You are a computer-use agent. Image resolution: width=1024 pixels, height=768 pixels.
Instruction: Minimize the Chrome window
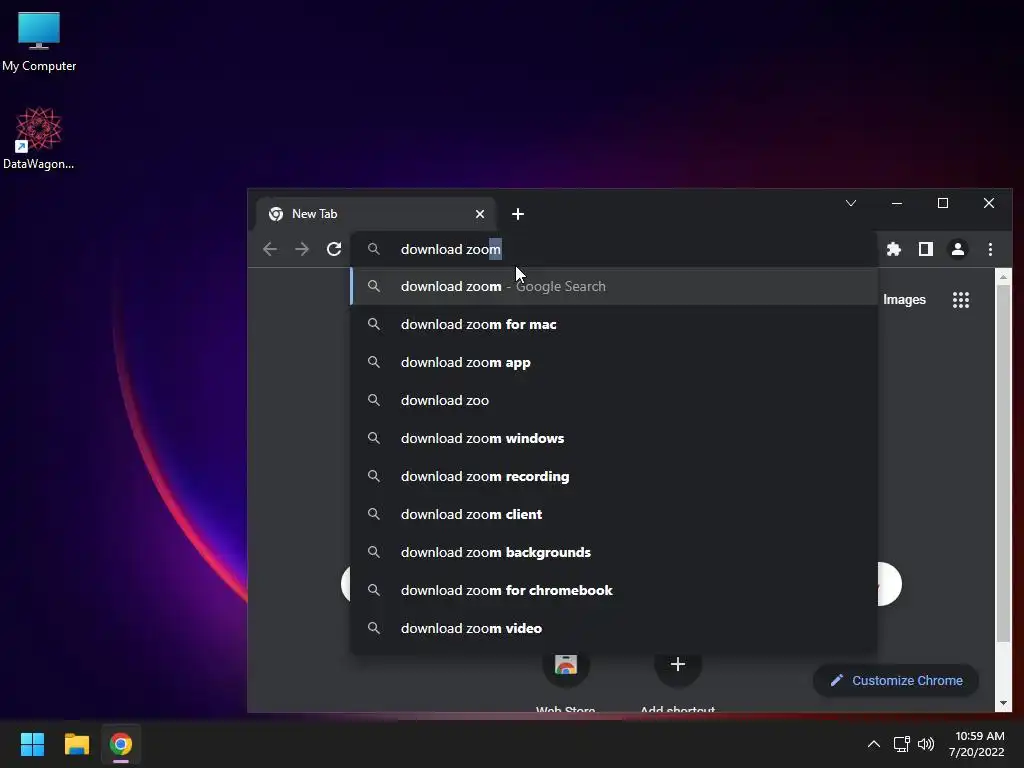pos(897,203)
